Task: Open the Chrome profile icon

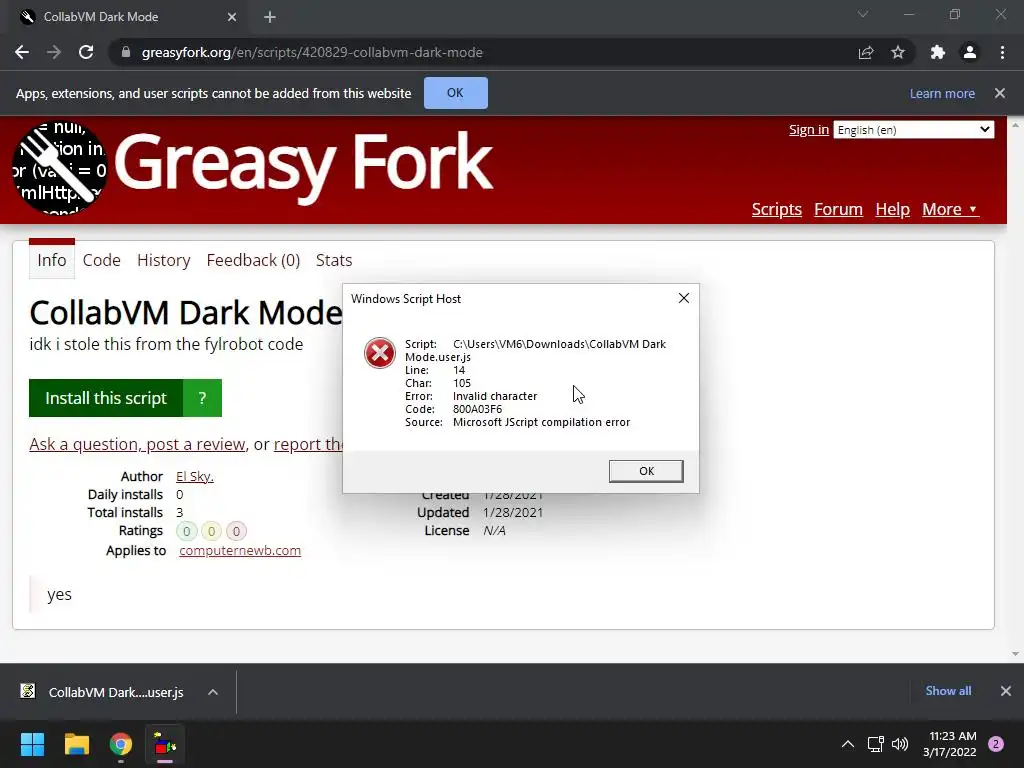Action: [970, 52]
